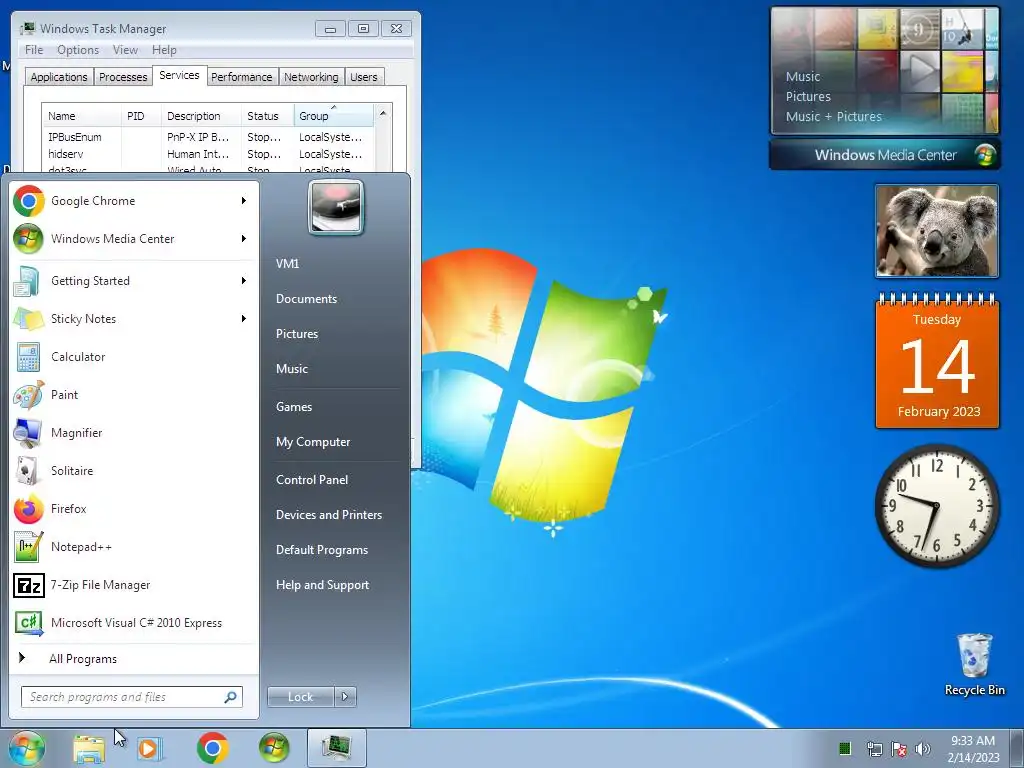This screenshot has height=768, width=1024.
Task: Click the green Task Manager CPU tray icon
Action: pos(844,748)
